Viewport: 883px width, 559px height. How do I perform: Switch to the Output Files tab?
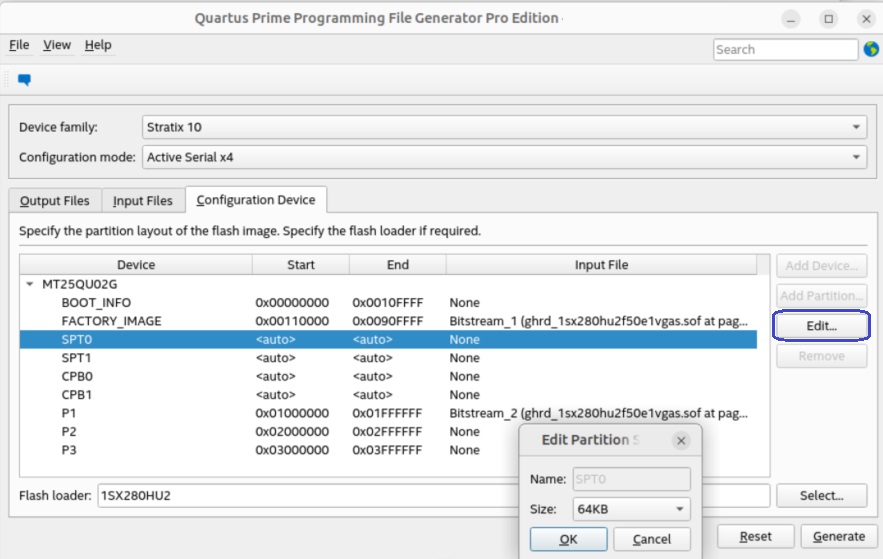[x=55, y=201]
